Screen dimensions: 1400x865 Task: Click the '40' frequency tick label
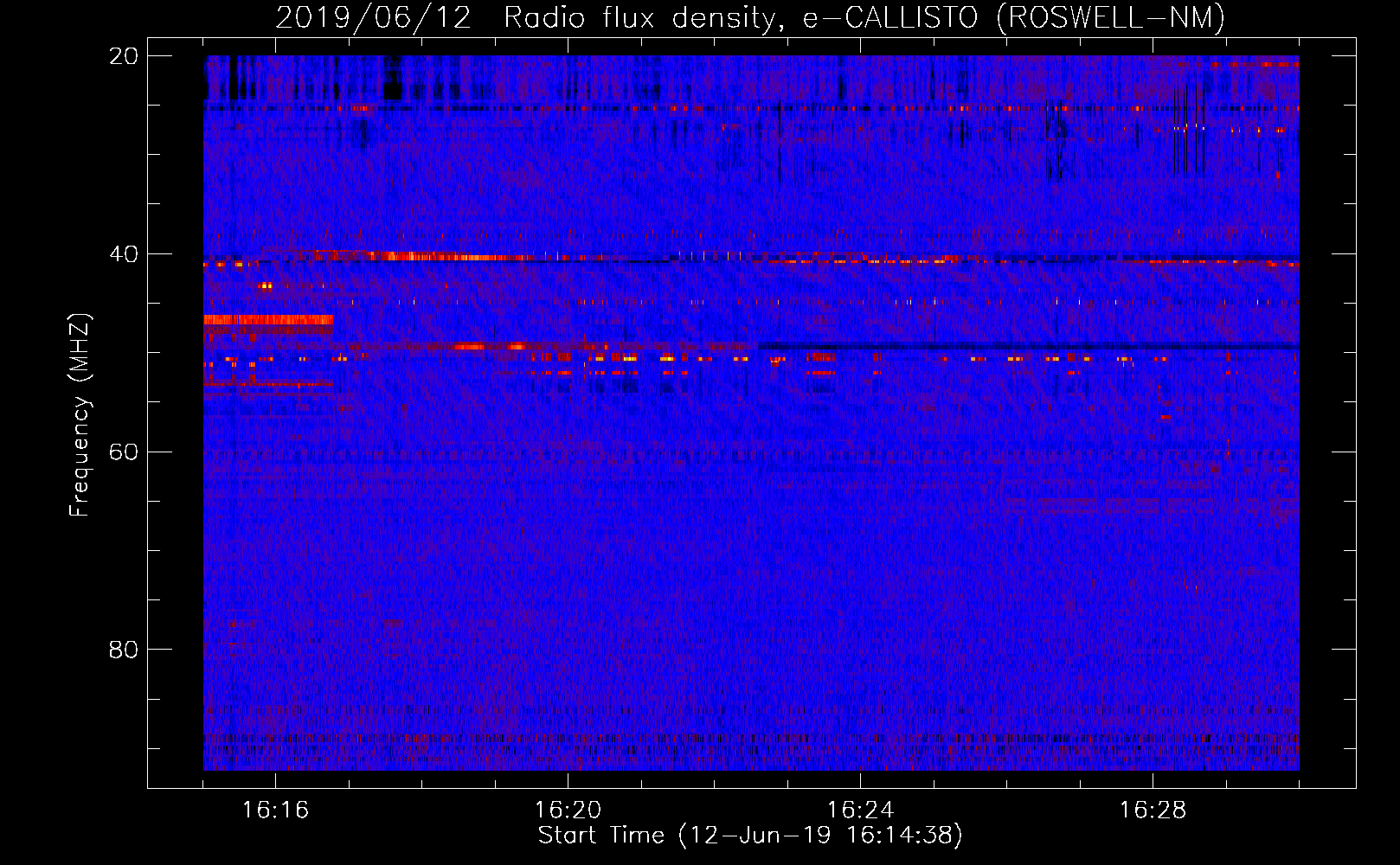coord(124,254)
